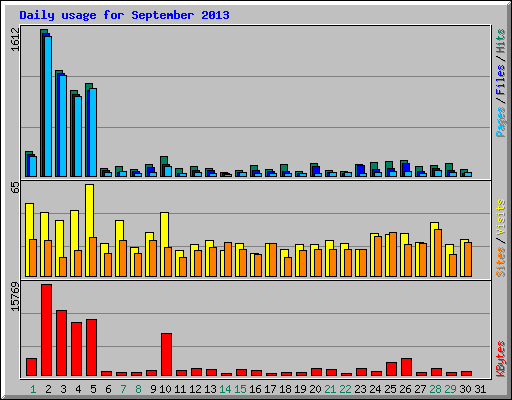Click the day 2 axis label
The image size is (512, 400).
[x=48, y=389]
